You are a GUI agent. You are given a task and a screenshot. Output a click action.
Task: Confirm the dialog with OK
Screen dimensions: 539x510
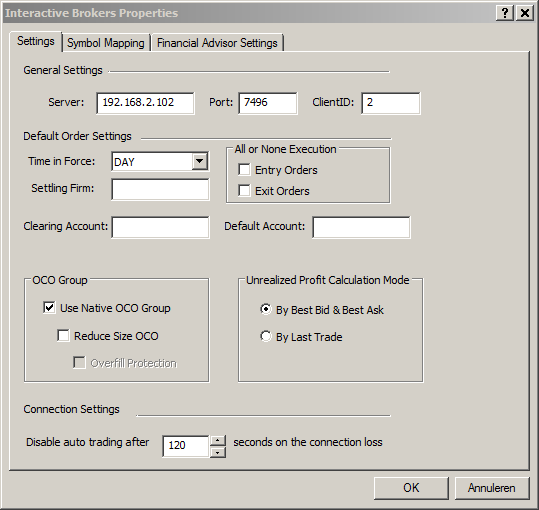(x=411, y=488)
